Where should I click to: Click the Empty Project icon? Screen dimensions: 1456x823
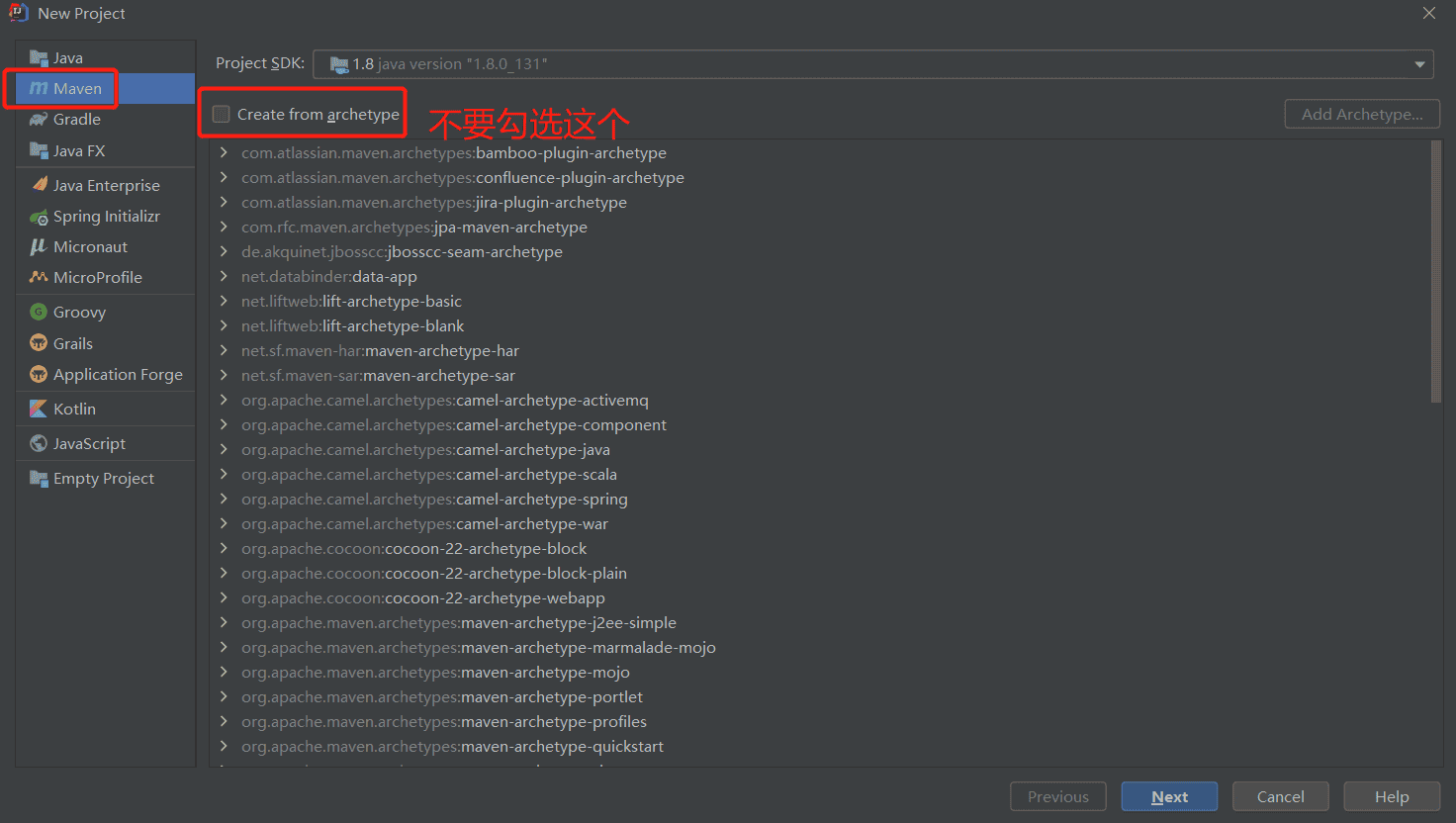[39, 478]
